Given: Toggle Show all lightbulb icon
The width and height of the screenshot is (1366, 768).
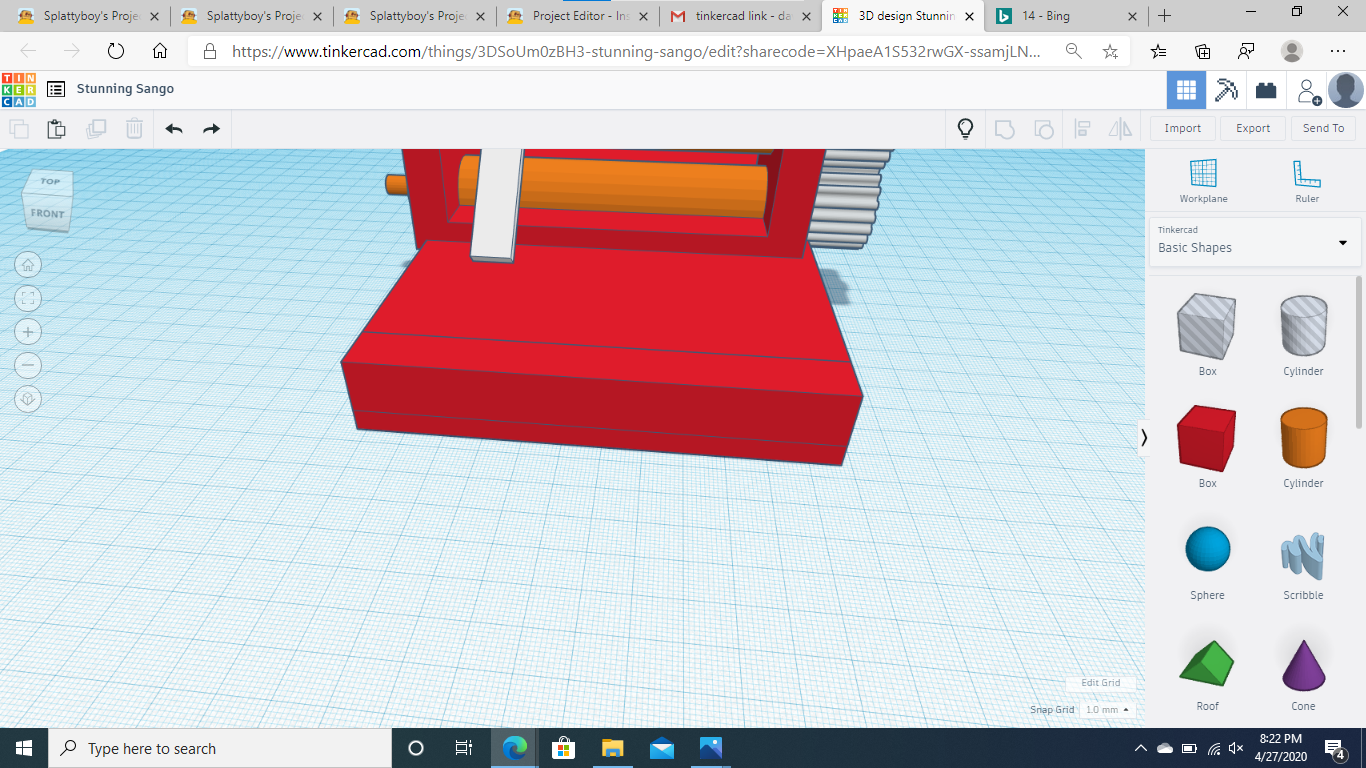Looking at the screenshot, I should coord(965,128).
